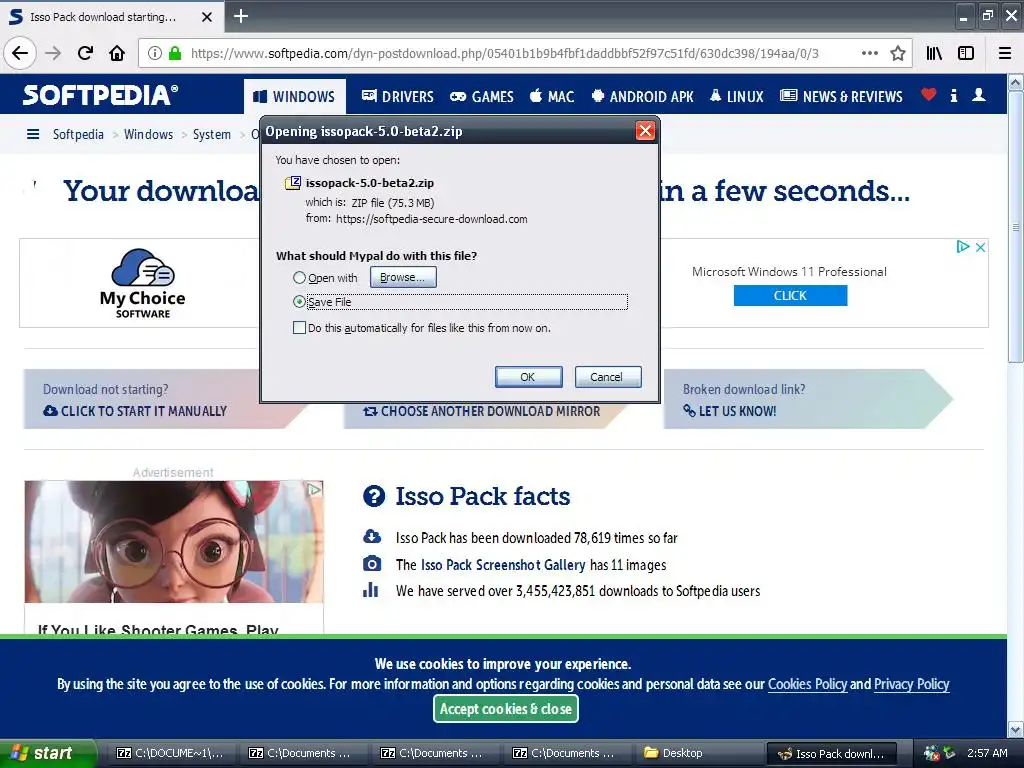The width and height of the screenshot is (1024, 768).
Task: Click the green padlock security icon
Action: (x=175, y=53)
